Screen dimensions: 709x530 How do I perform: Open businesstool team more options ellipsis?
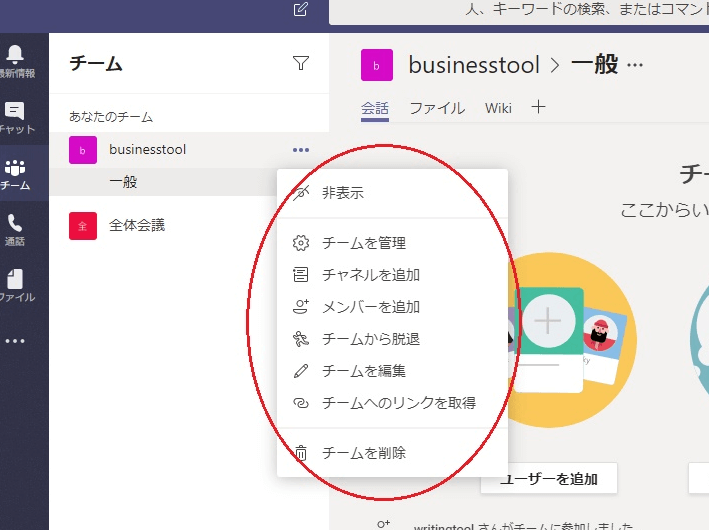pos(301,150)
